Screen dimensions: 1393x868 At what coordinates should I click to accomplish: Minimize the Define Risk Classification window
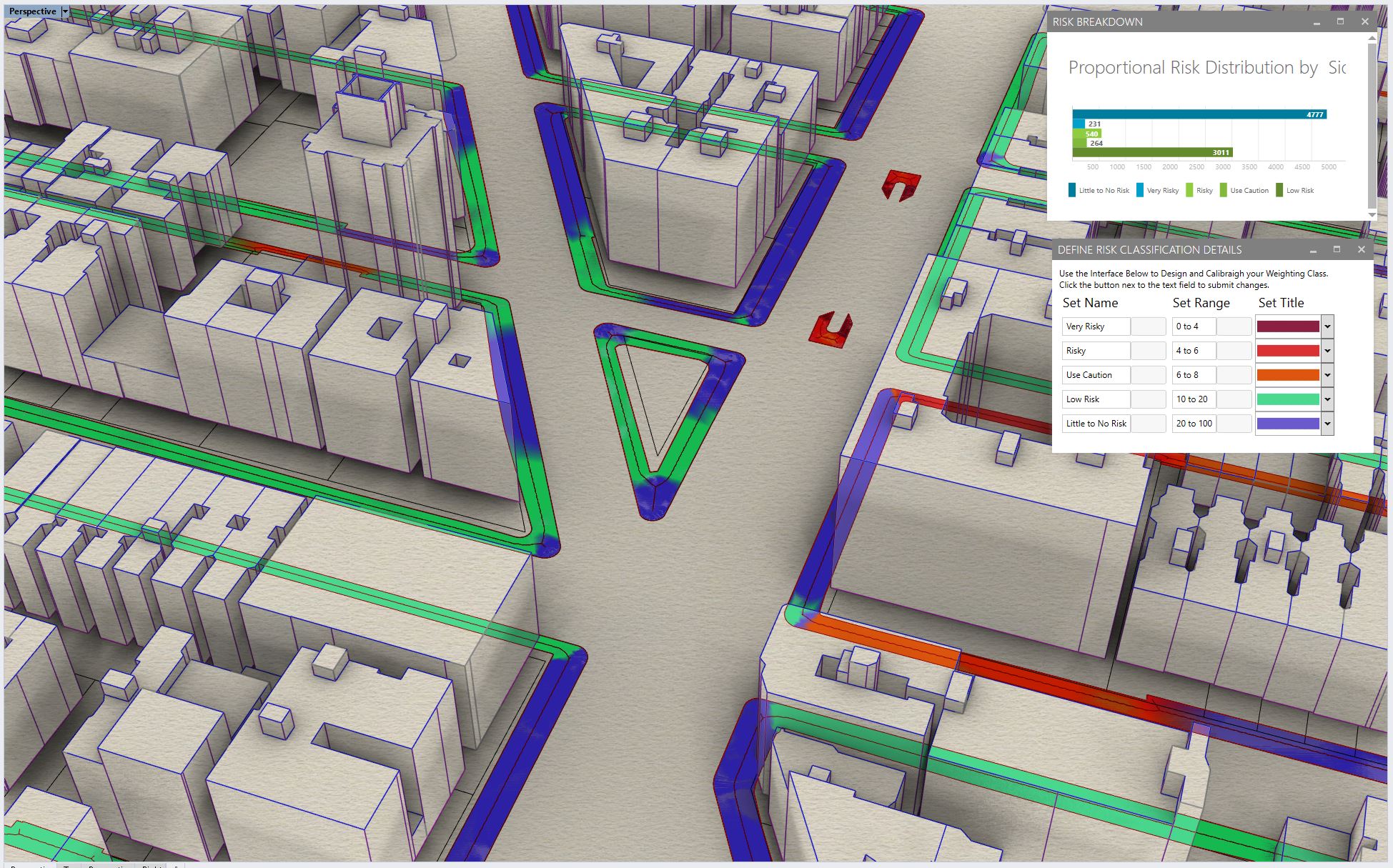[x=1313, y=250]
